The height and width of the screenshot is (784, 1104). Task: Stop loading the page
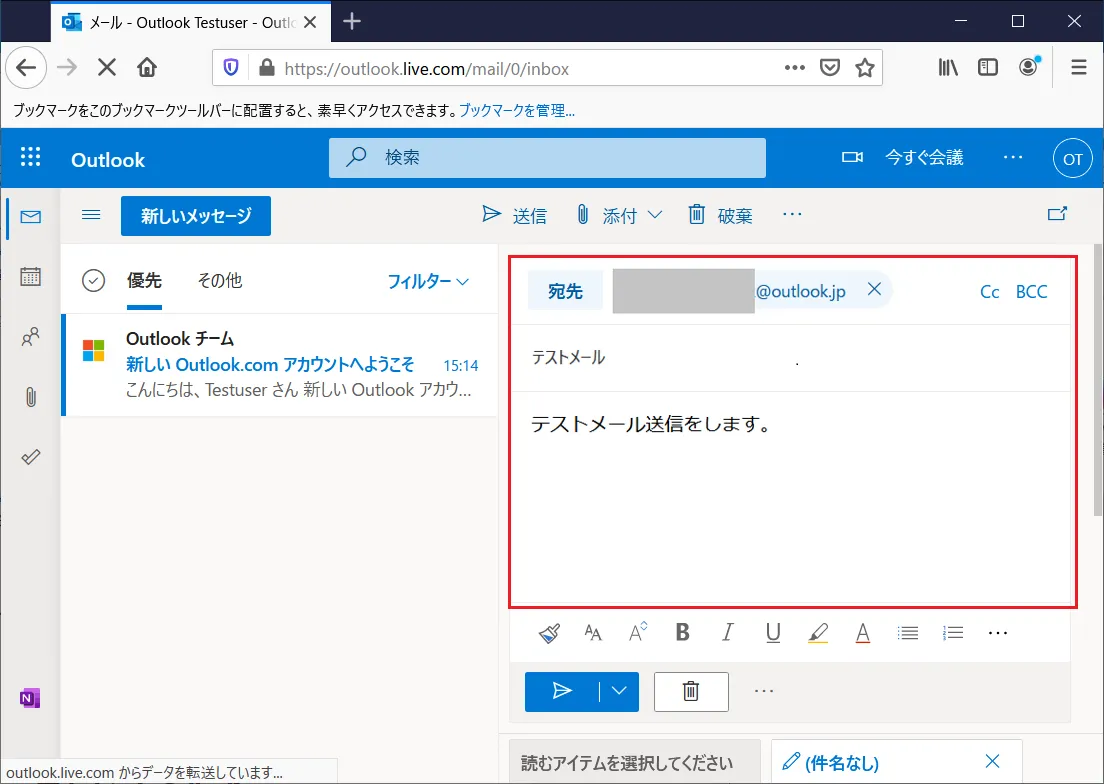click(x=106, y=68)
